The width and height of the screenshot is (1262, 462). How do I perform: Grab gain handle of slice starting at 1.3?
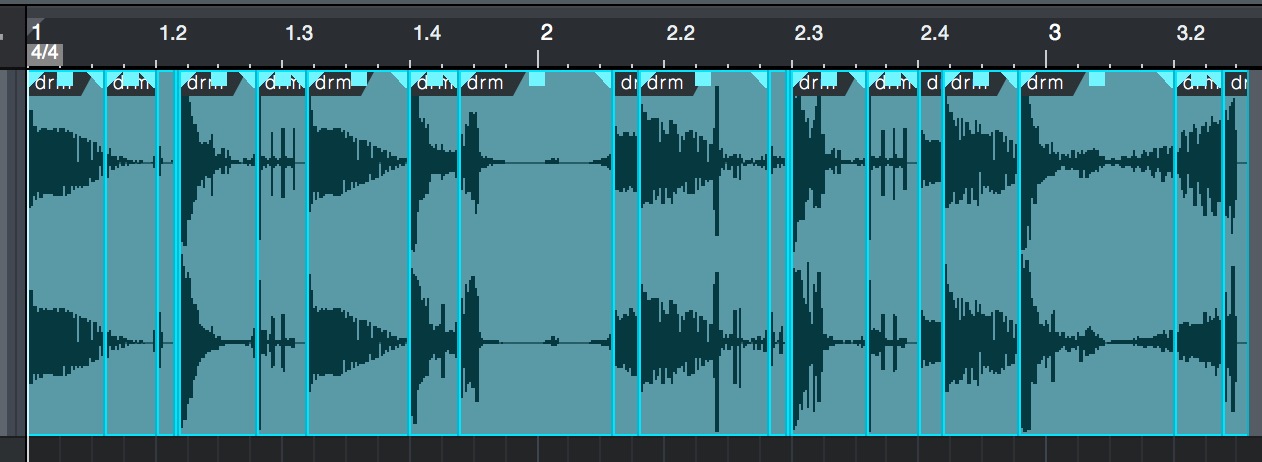(x=358, y=78)
